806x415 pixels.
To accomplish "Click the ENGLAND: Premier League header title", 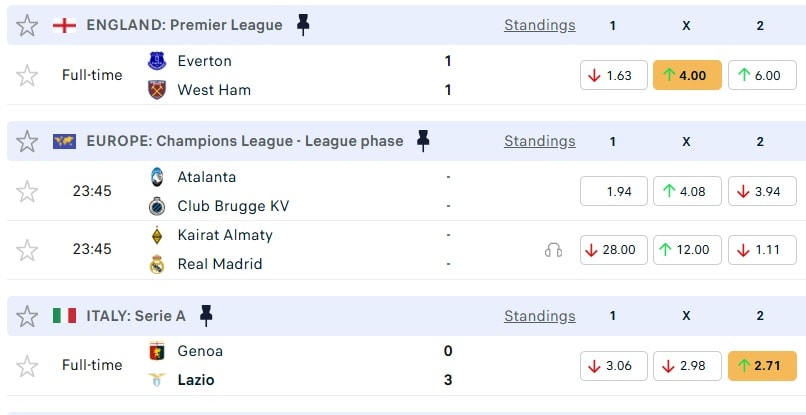I will coord(184,25).
